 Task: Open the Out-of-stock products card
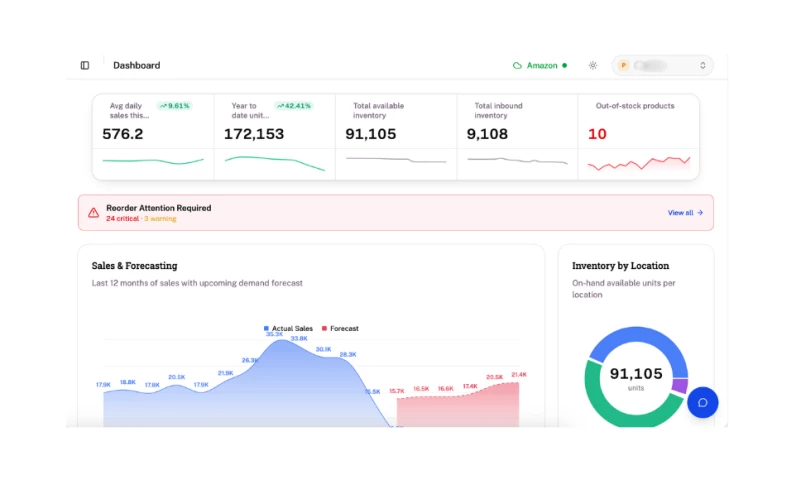pyautogui.click(x=638, y=137)
